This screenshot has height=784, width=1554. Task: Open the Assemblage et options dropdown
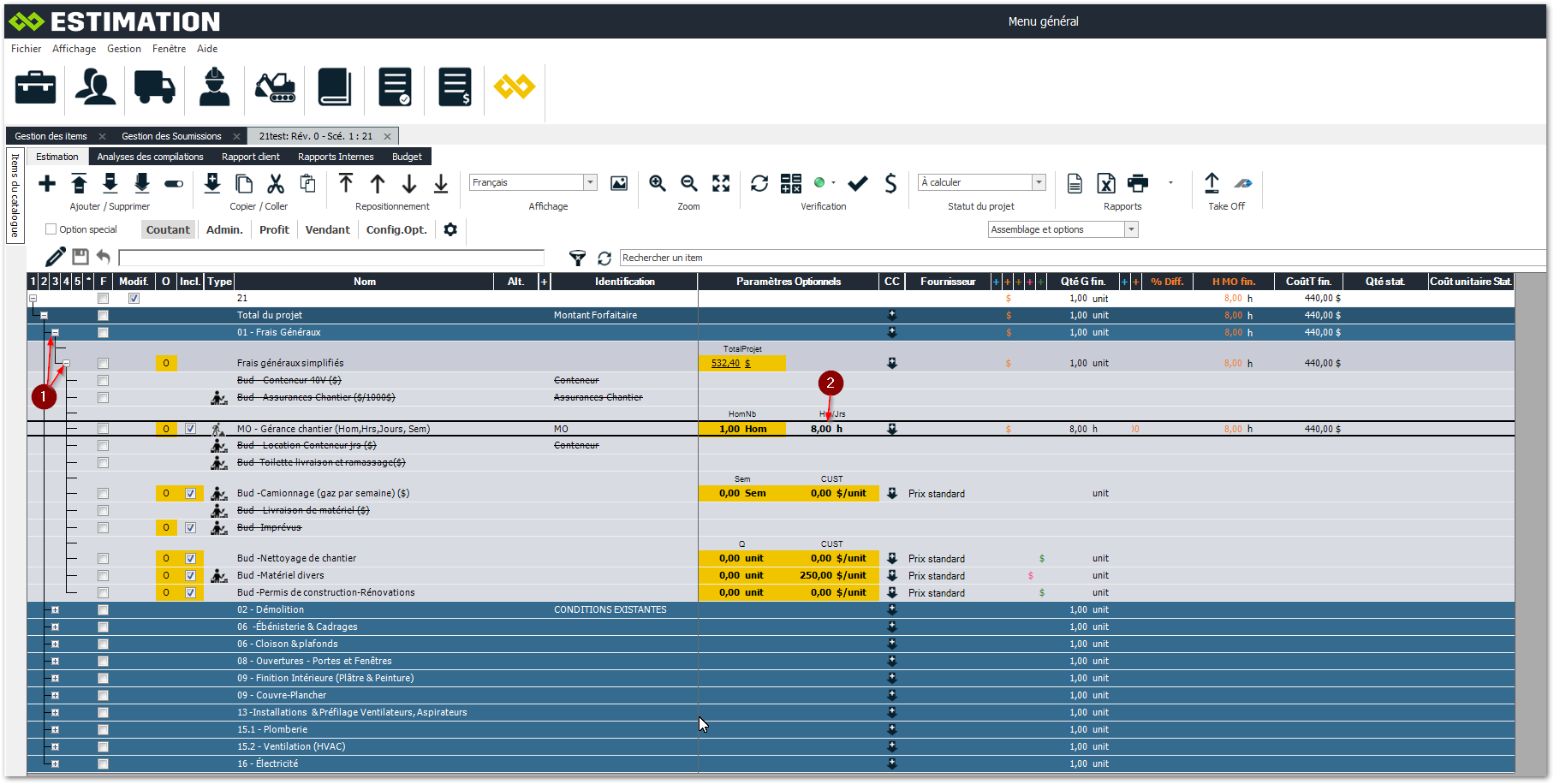[x=1131, y=229]
